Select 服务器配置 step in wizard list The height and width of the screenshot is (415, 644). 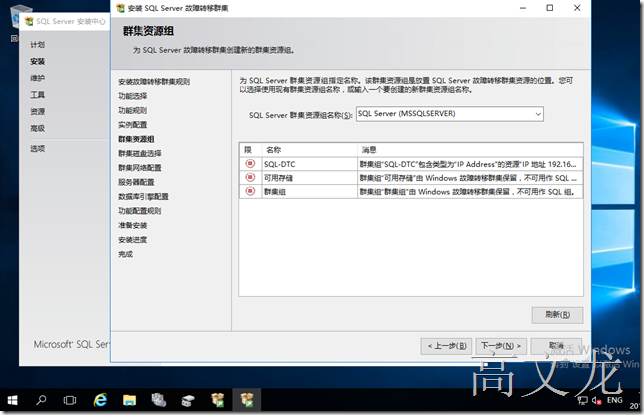(136, 182)
